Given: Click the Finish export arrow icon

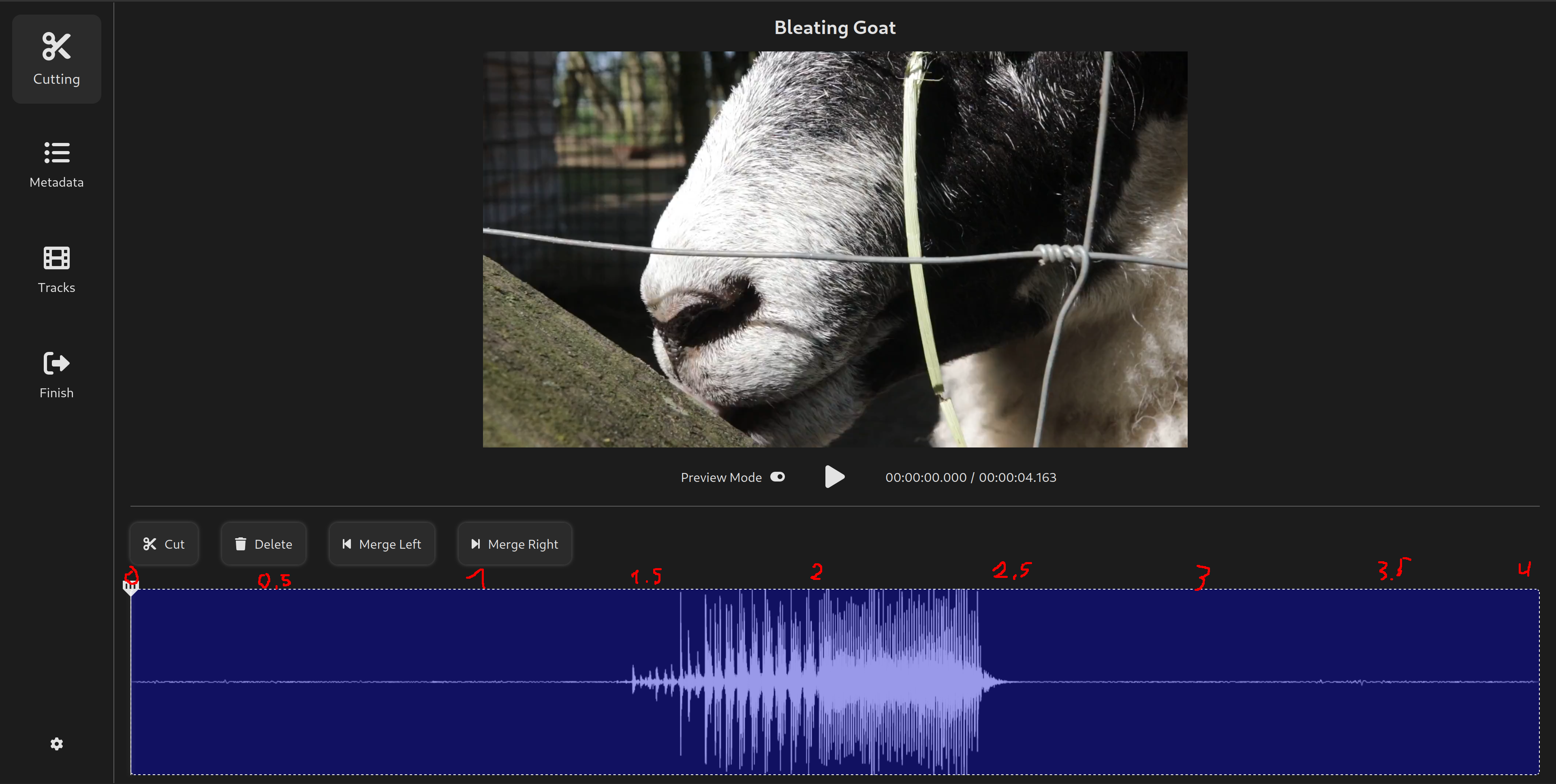Looking at the screenshot, I should pyautogui.click(x=56, y=363).
